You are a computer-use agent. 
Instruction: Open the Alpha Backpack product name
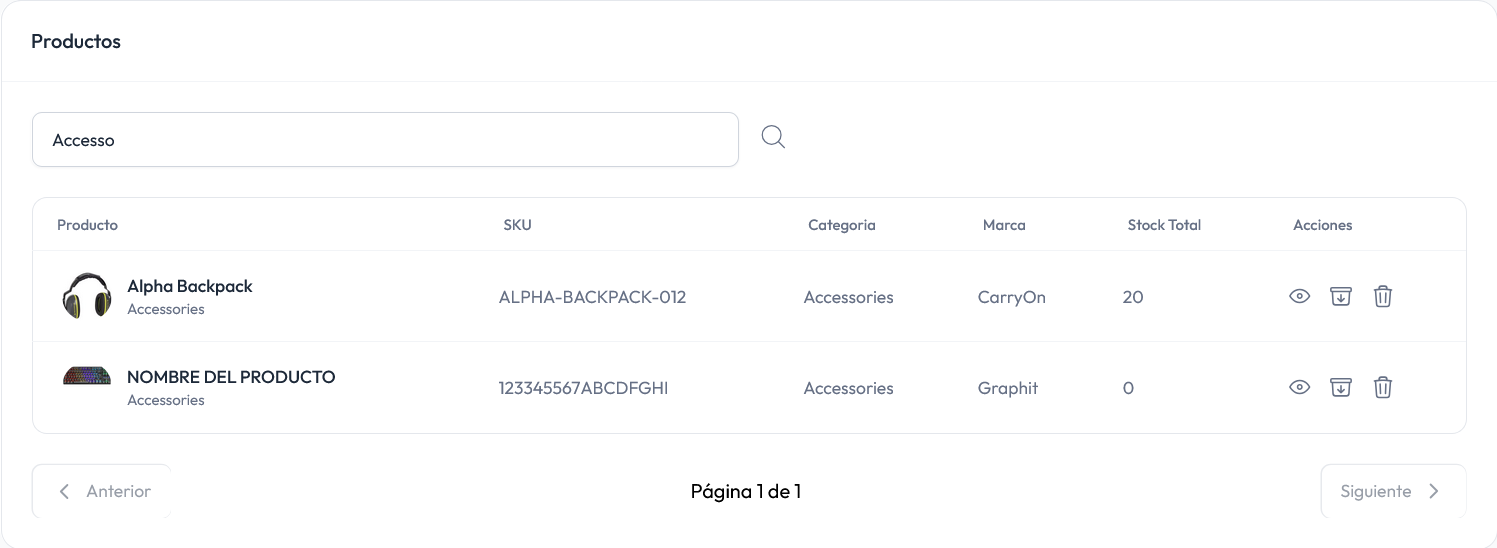click(x=190, y=286)
